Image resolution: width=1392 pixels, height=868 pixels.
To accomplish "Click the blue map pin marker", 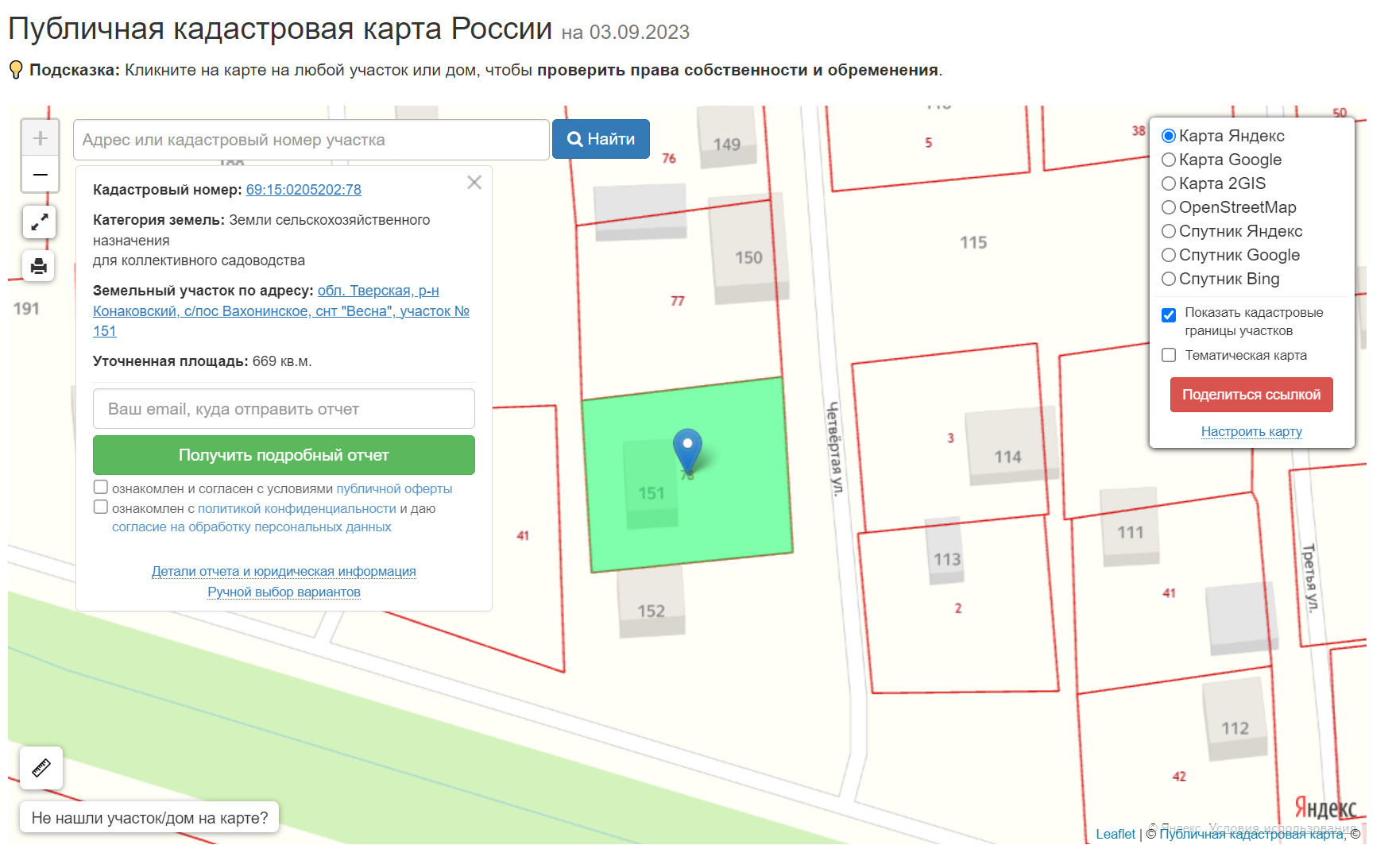I will click(x=687, y=450).
